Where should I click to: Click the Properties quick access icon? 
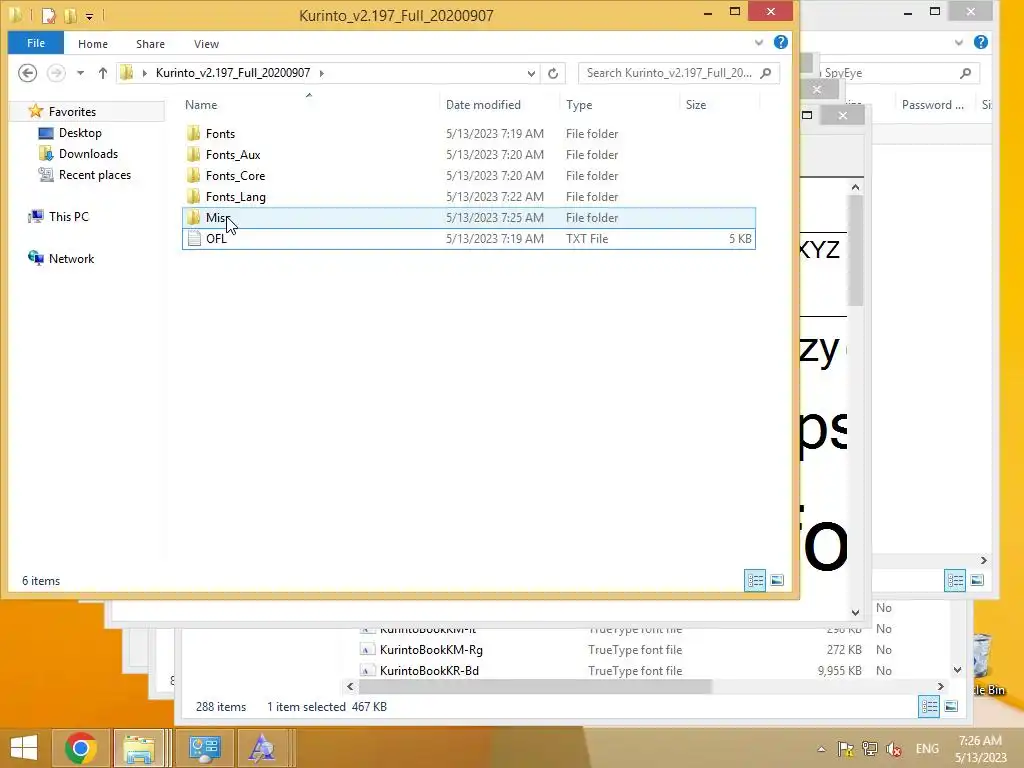point(48,15)
